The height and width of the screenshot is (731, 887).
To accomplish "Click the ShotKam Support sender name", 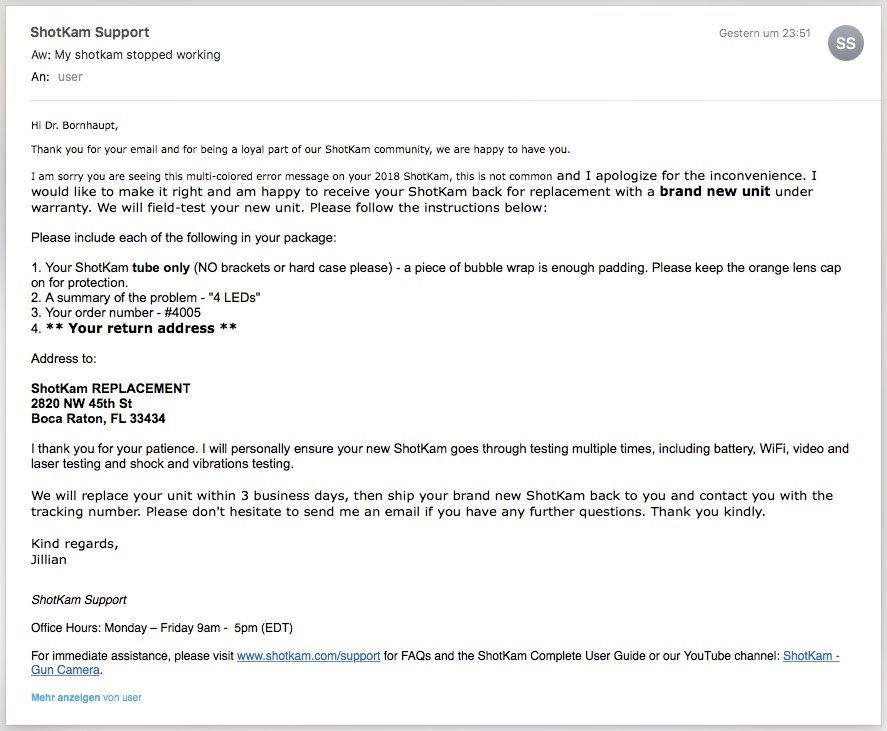I will [x=89, y=32].
